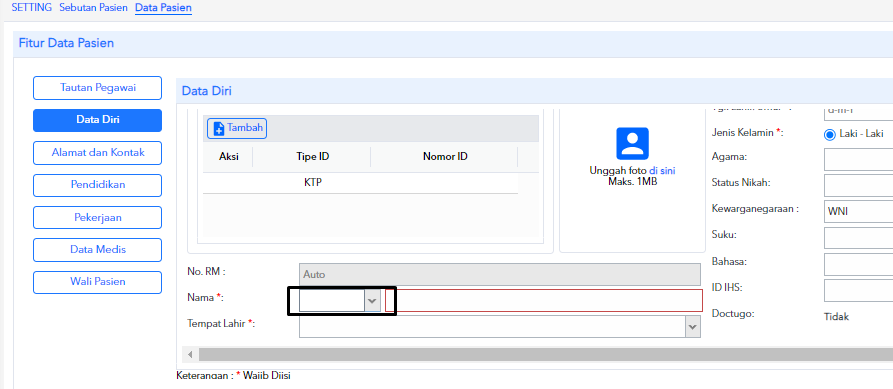Image resolution: width=893 pixels, height=389 pixels.
Task: Open the SETTING menu
Action: (x=31, y=8)
